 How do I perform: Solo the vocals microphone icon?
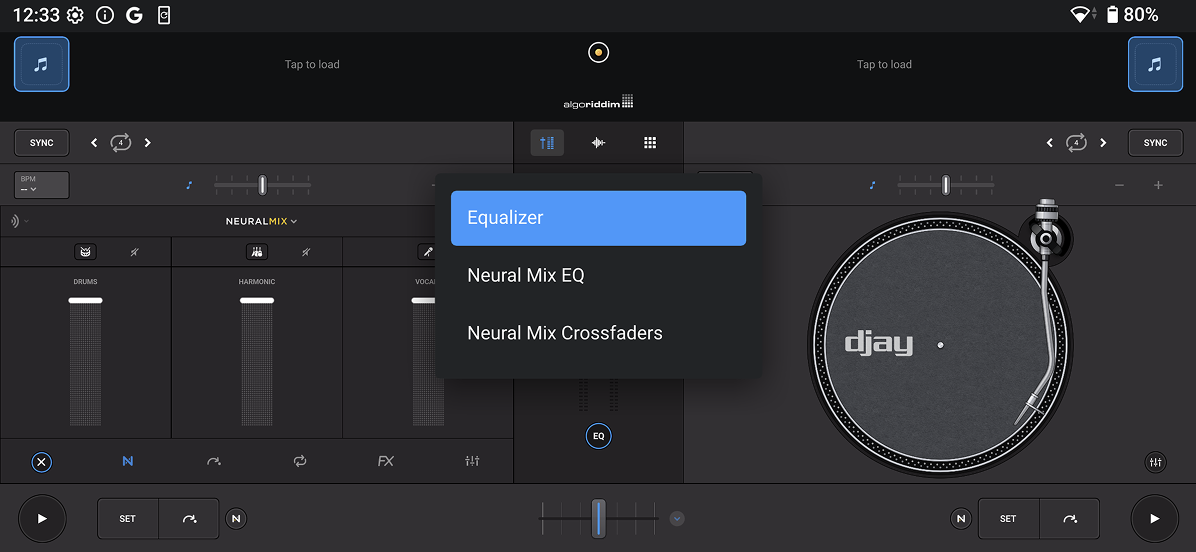pos(427,252)
